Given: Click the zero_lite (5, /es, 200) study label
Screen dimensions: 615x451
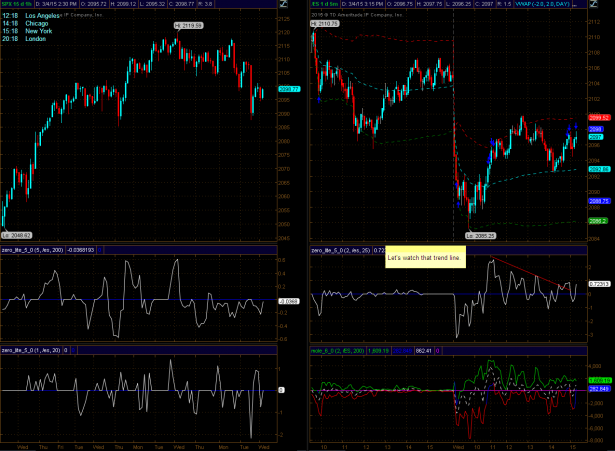Looking at the screenshot, I should point(32,250).
